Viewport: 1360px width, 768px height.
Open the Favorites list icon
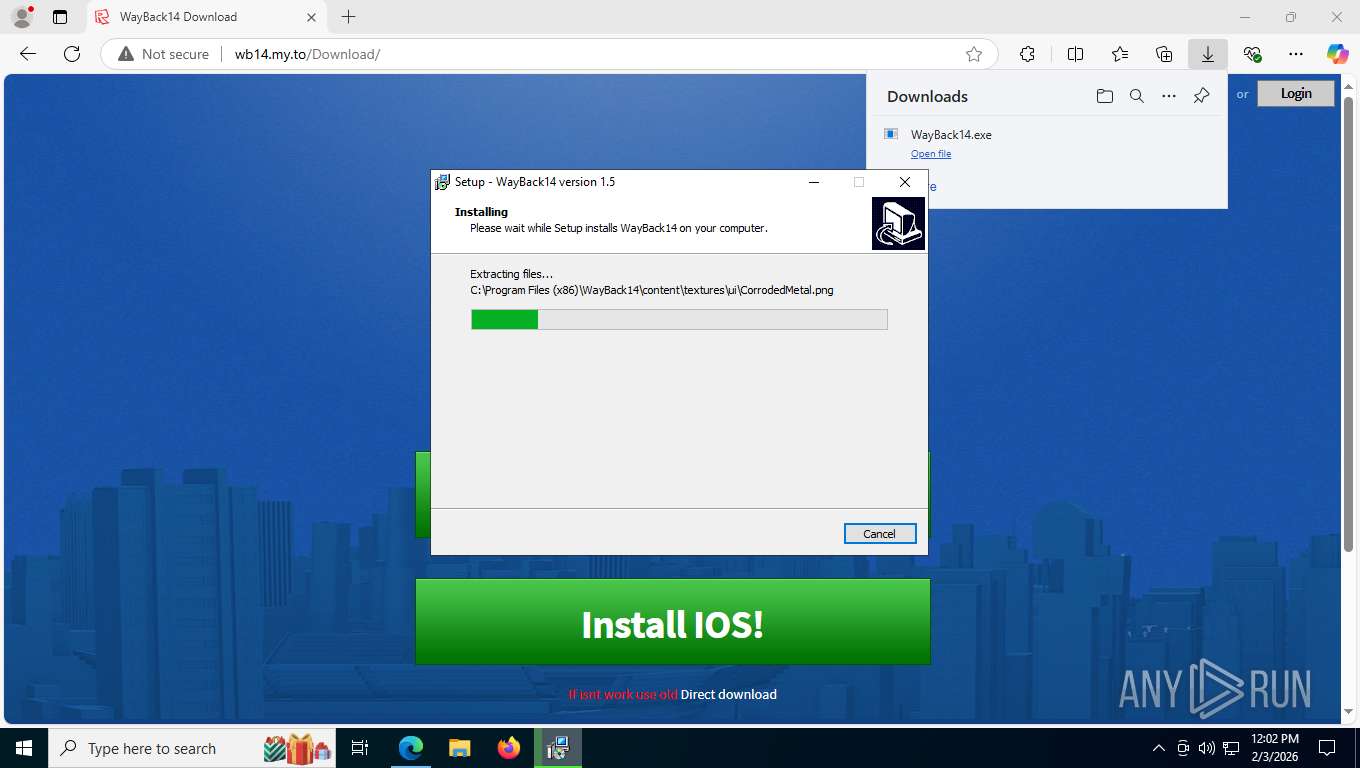[x=1120, y=54]
